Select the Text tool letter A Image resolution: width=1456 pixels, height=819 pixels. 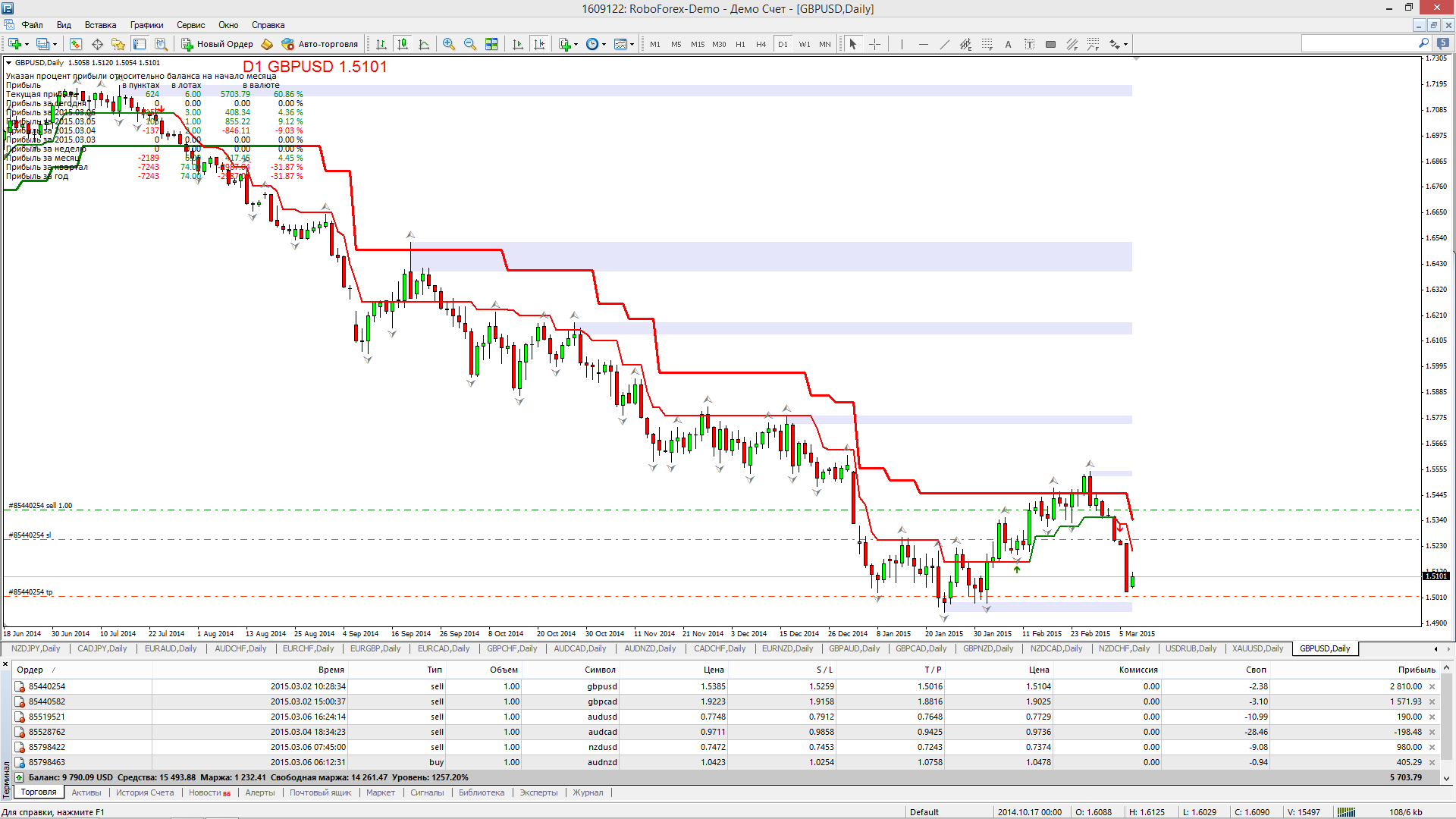[x=1008, y=44]
